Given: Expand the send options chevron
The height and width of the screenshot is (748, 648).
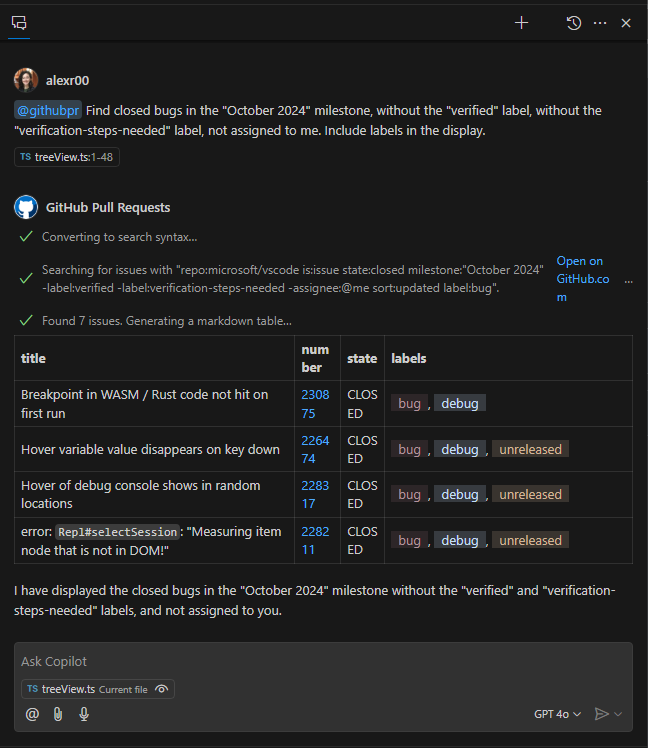Looking at the screenshot, I should coord(619,714).
